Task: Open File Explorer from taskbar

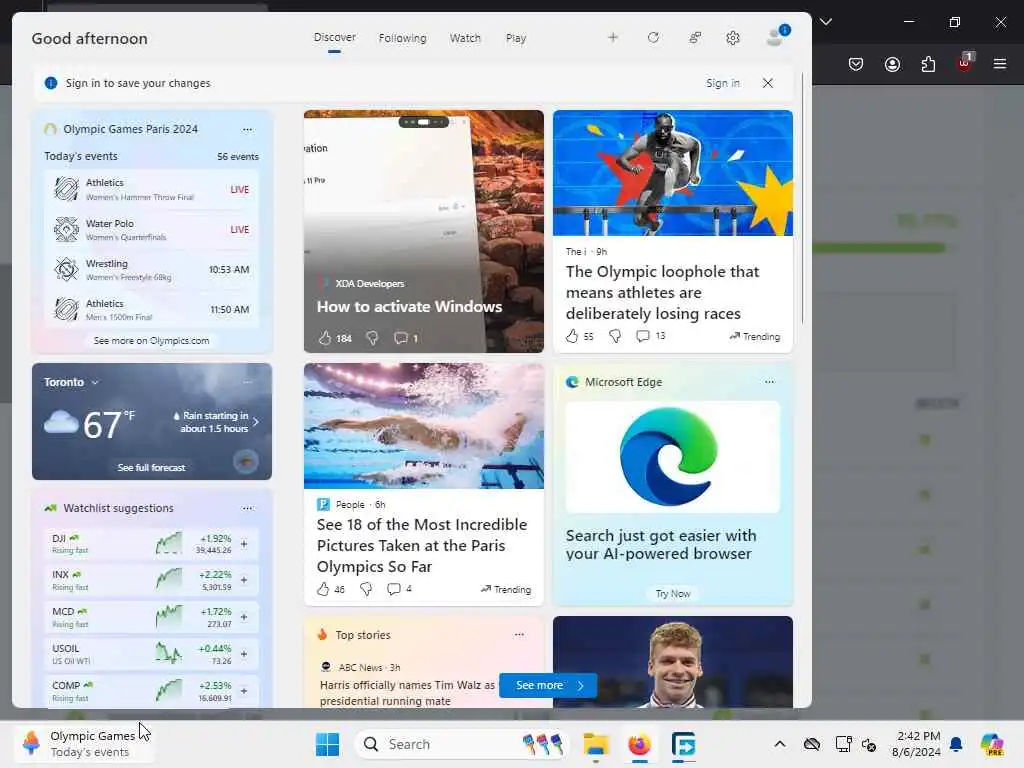Action: 596,744
